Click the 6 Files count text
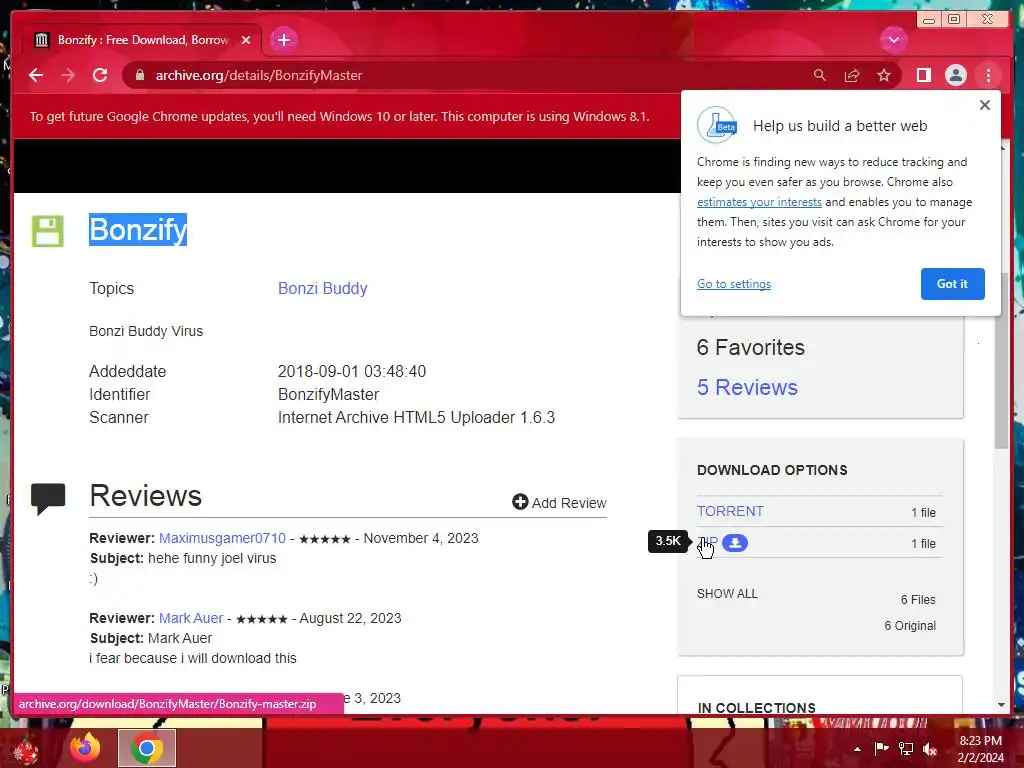The image size is (1024, 768). [x=918, y=600]
